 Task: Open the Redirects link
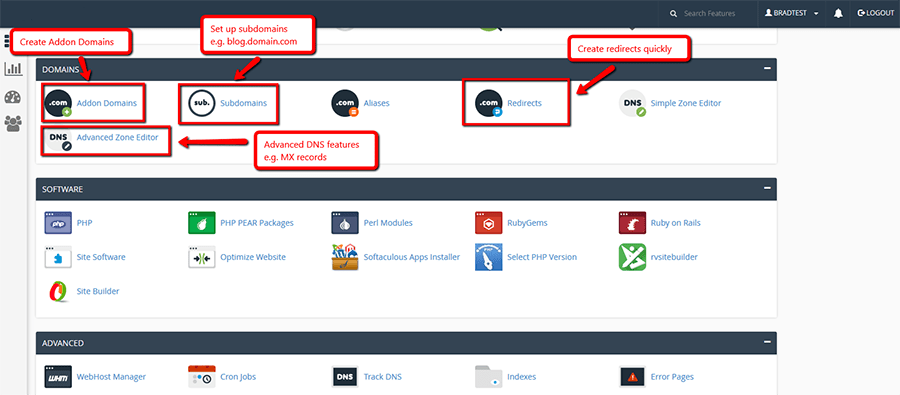pyautogui.click(x=524, y=103)
